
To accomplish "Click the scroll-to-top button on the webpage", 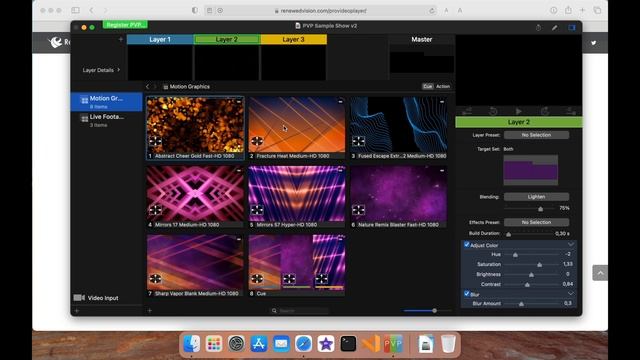I will click(600, 273).
